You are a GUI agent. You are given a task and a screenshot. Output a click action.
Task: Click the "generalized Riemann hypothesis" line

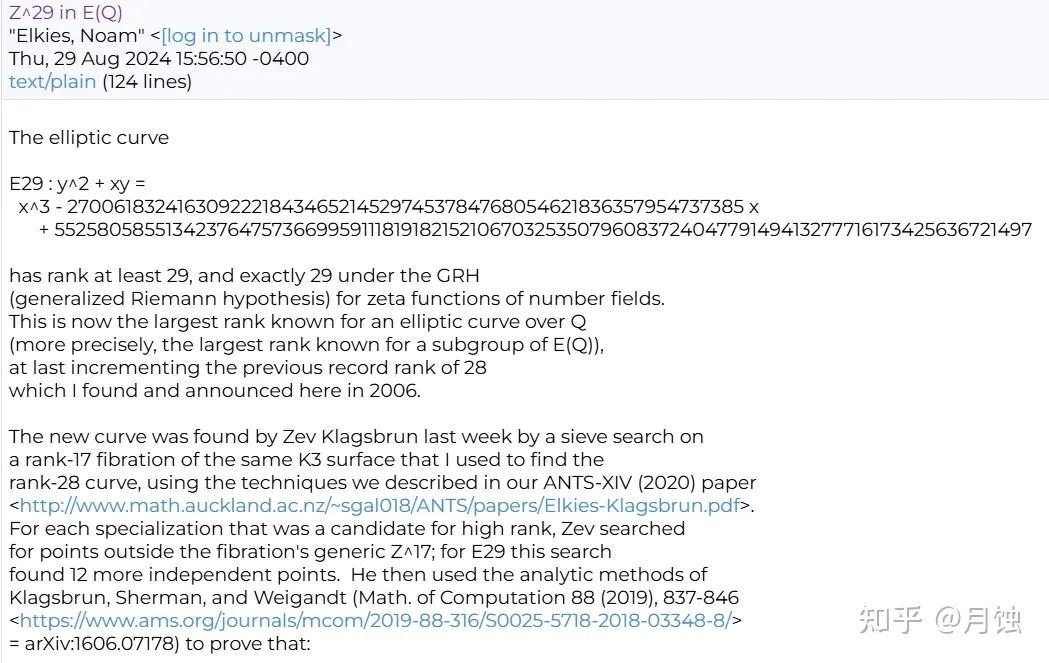click(x=337, y=298)
